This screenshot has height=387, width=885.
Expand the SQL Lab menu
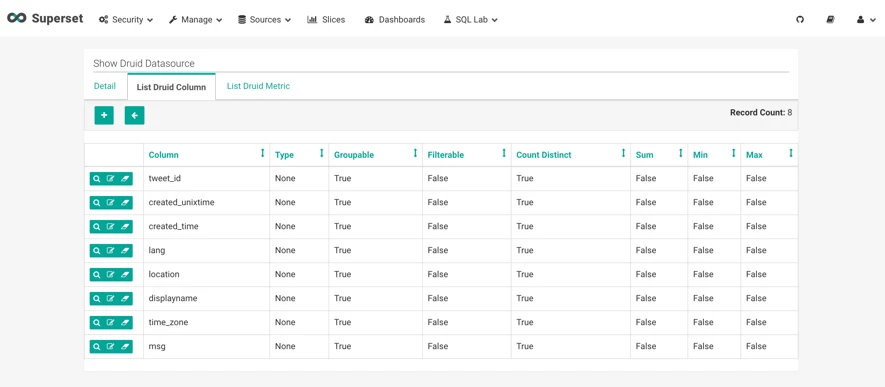point(470,19)
